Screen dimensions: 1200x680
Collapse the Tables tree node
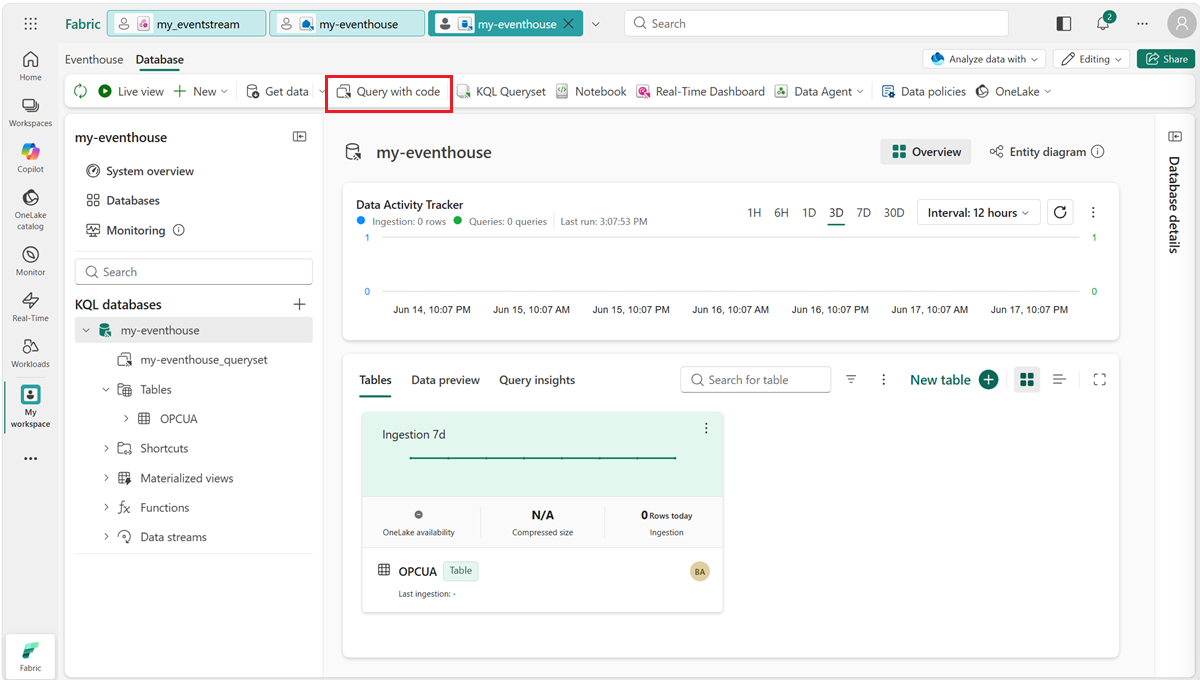tap(106, 390)
